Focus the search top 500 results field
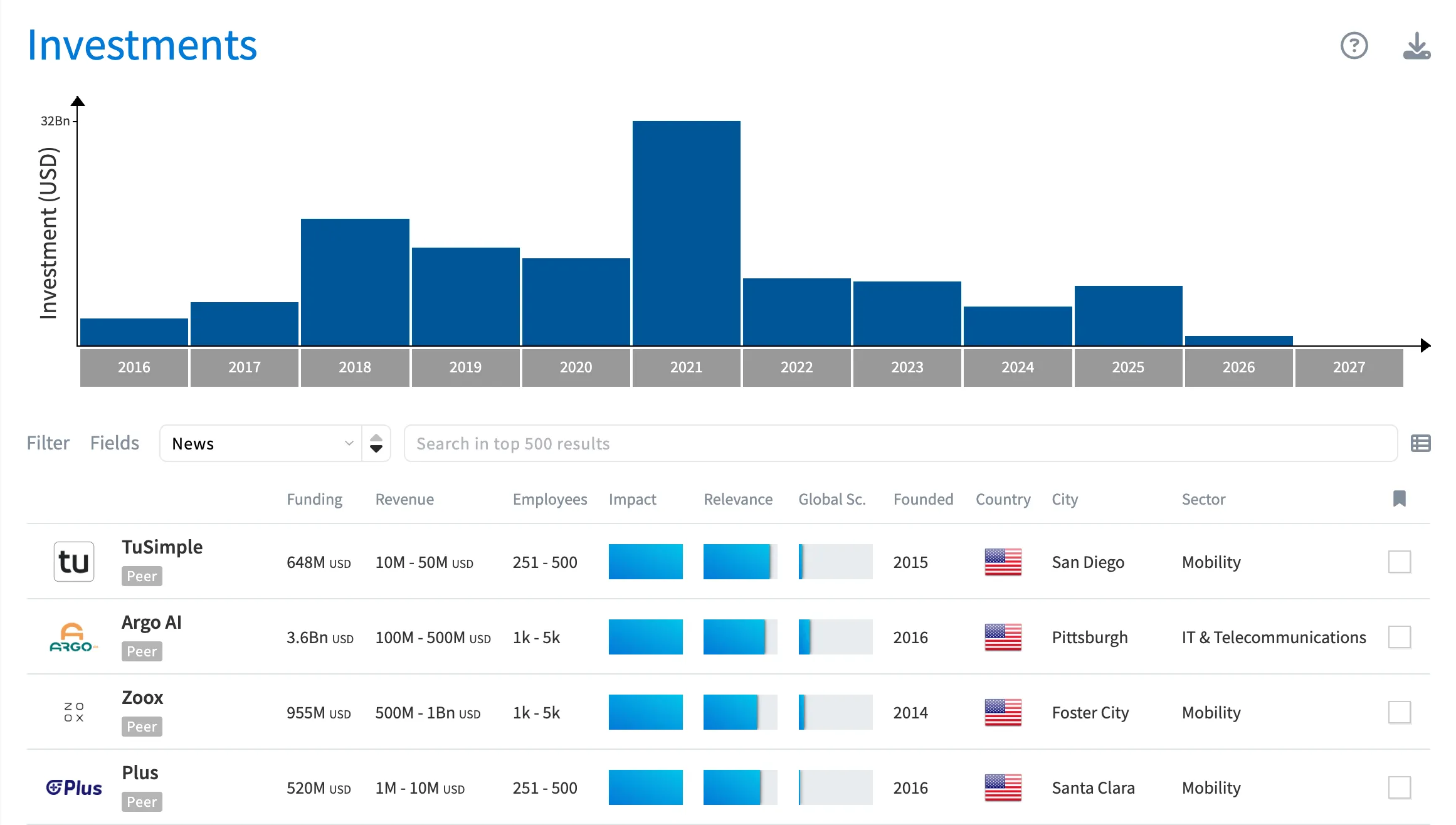Image resolution: width=1456 pixels, height=825 pixels. click(x=900, y=443)
